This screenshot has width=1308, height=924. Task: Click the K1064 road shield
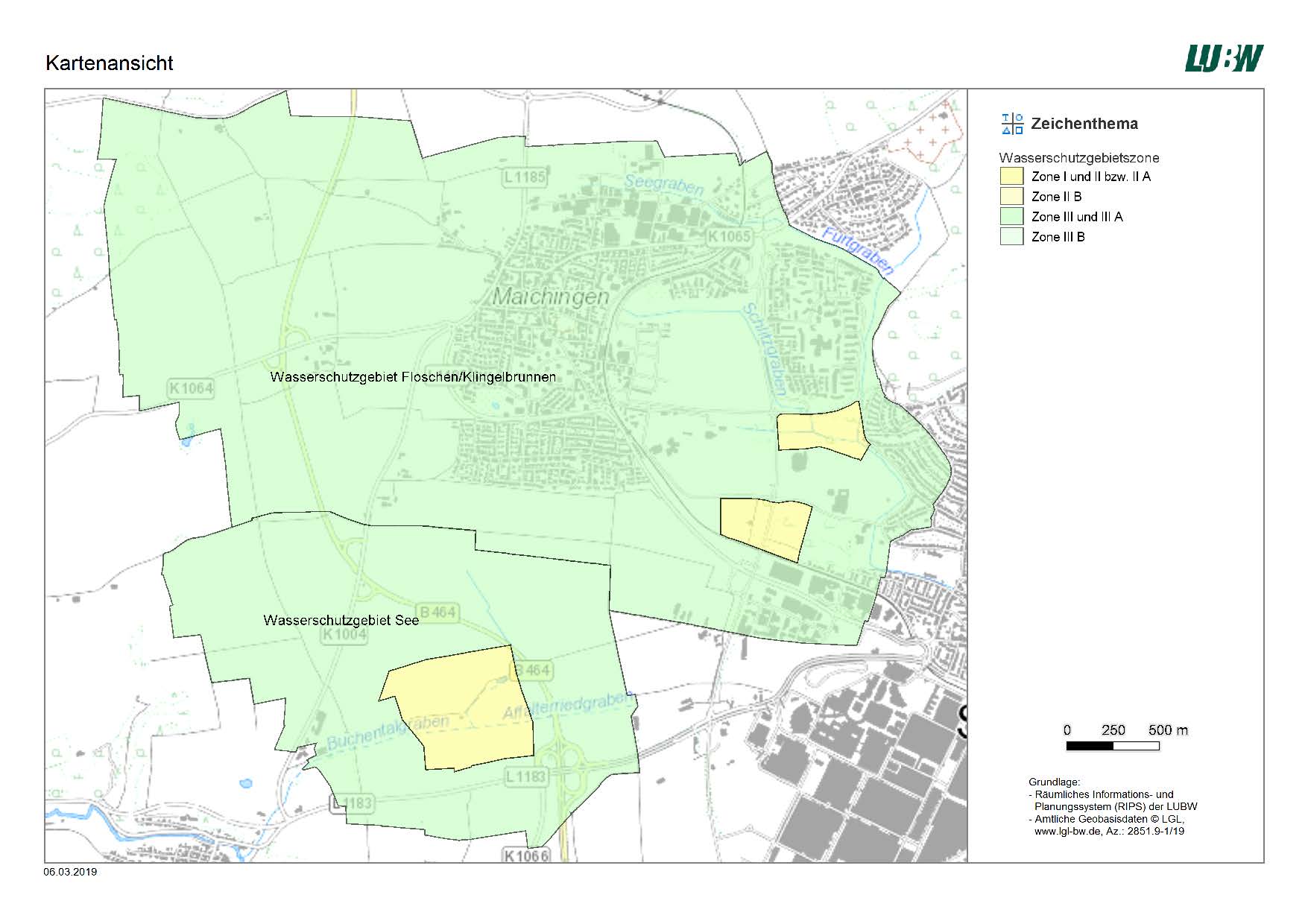191,388
